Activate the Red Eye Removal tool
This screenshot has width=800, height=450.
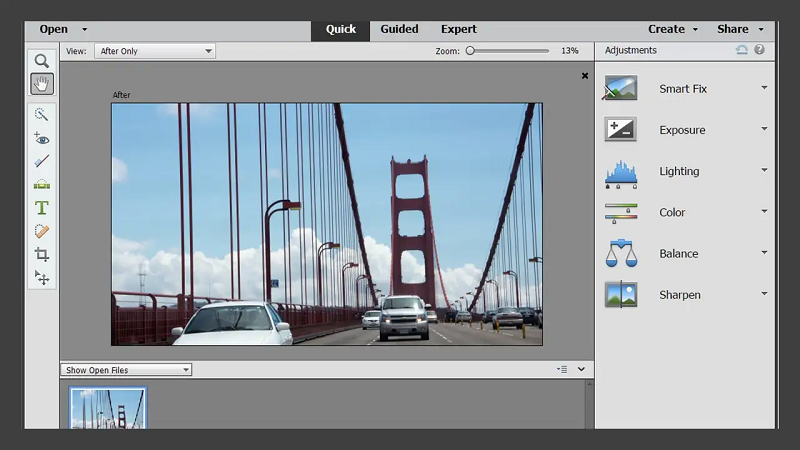click(41, 138)
